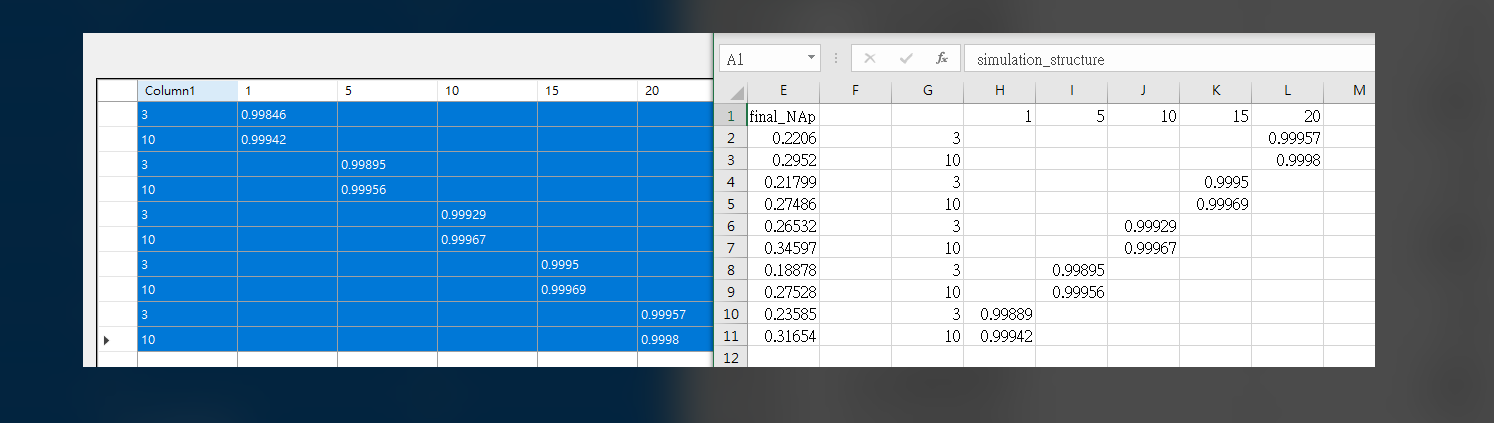This screenshot has width=1494, height=423.
Task: Click data grid column header 15
Action: (587, 90)
